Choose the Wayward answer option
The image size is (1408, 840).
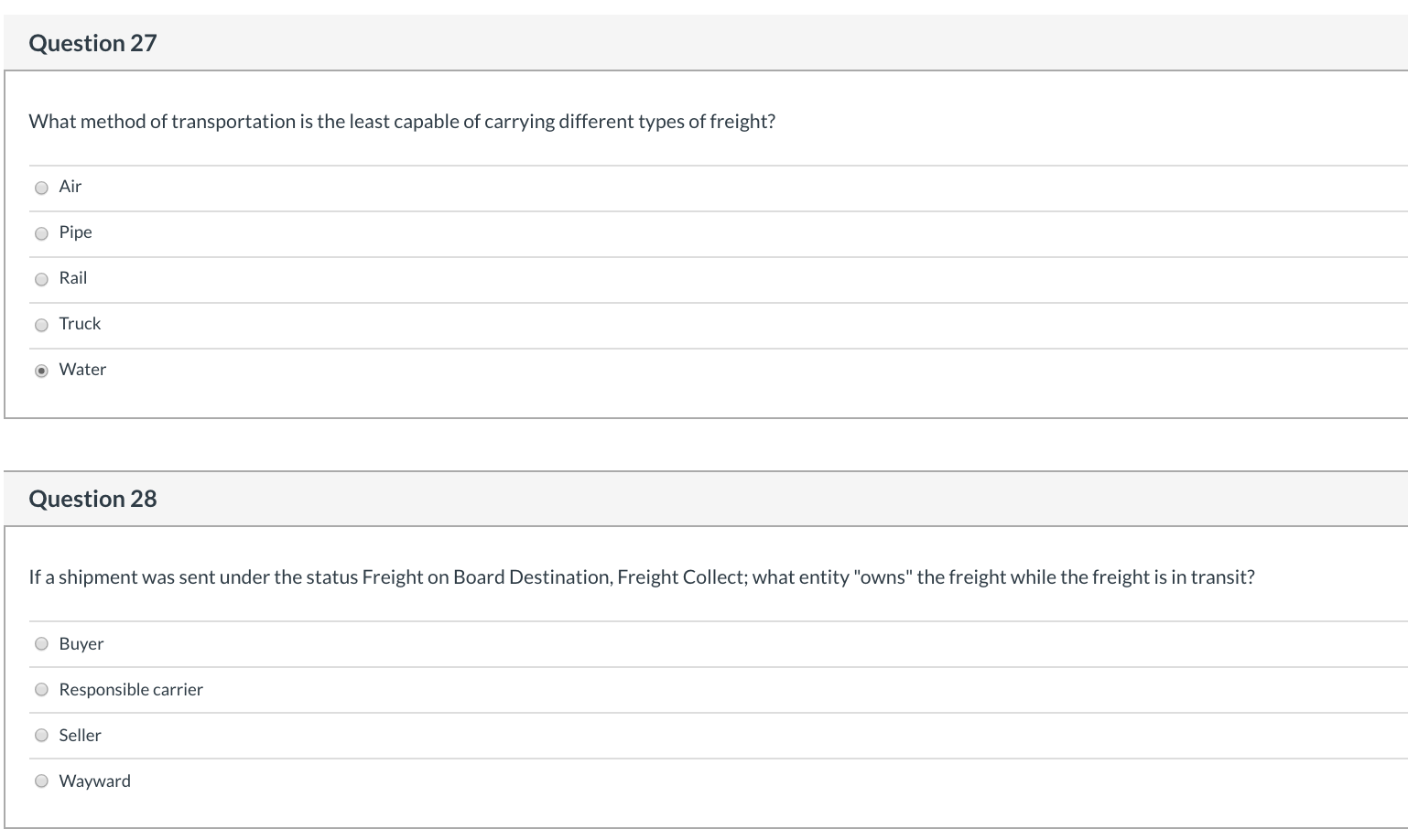click(41, 781)
